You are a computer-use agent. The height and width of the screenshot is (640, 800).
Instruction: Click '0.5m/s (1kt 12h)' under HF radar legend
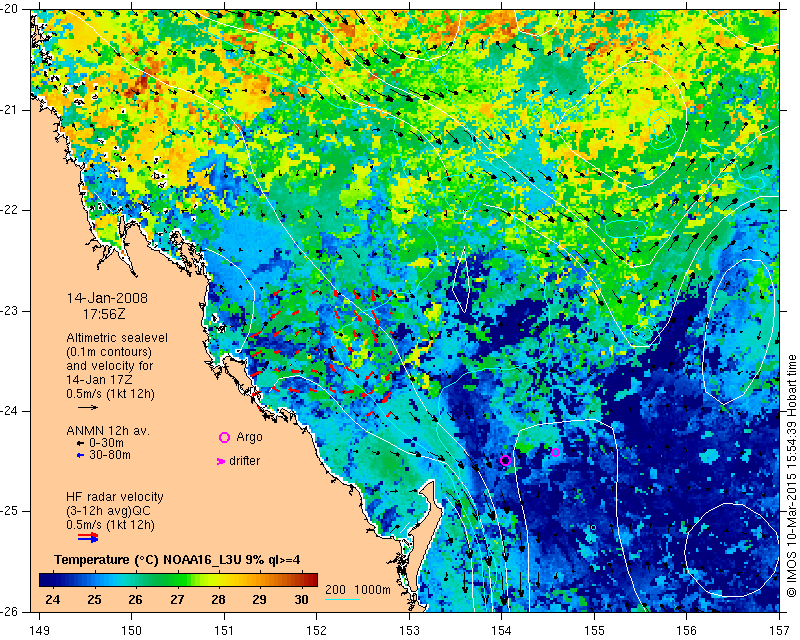(x=110, y=525)
